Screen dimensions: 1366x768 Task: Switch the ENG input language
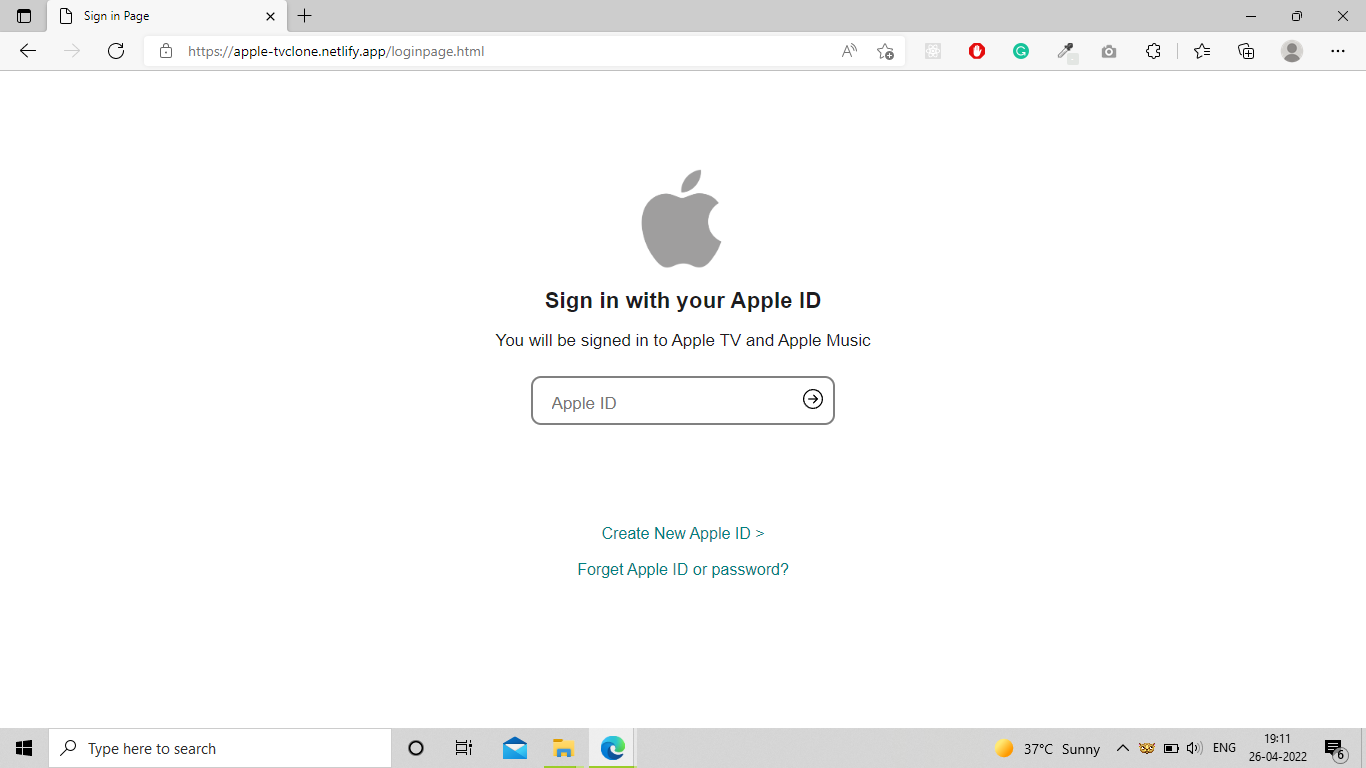pos(1224,748)
